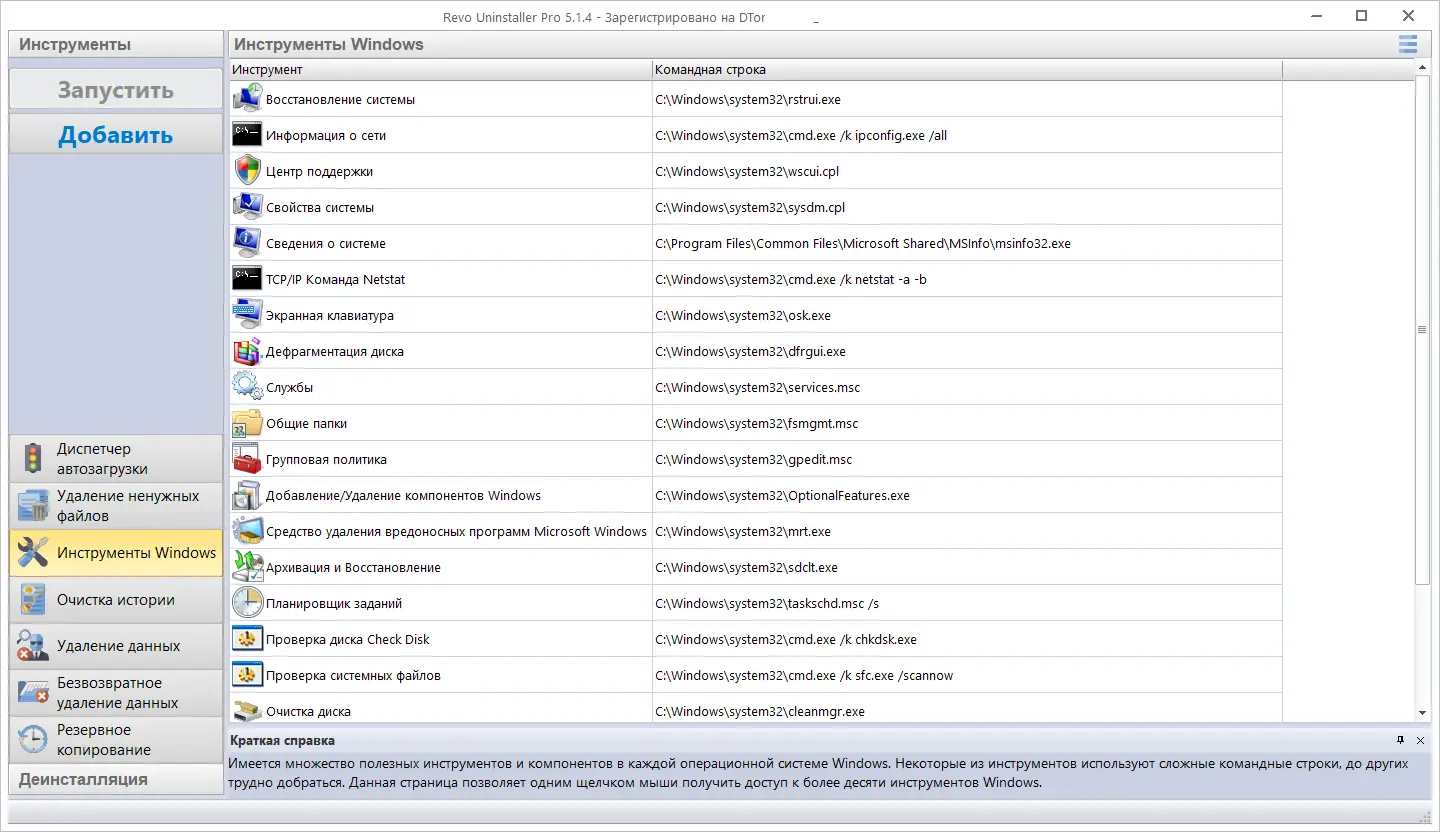Image resolution: width=1440 pixels, height=832 pixels.
Task: Select the Планировщик заданий row text
Action: (x=334, y=604)
